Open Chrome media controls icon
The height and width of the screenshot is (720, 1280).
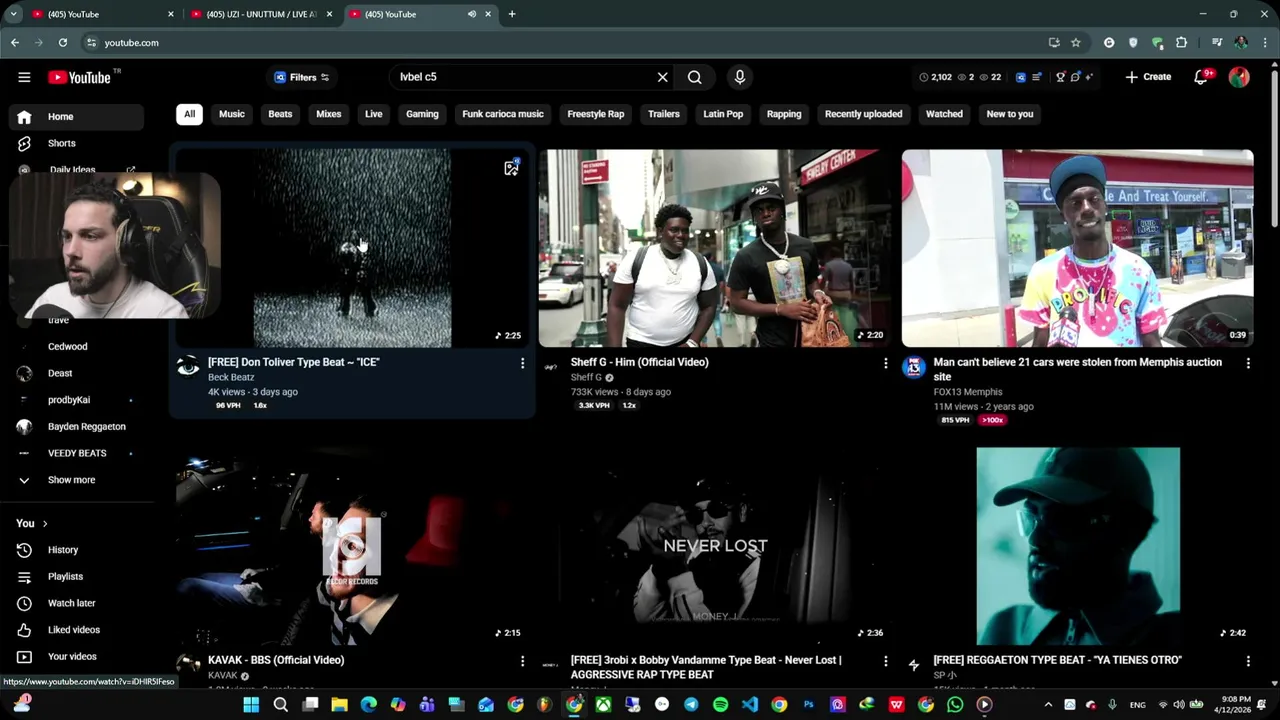click(x=1217, y=43)
